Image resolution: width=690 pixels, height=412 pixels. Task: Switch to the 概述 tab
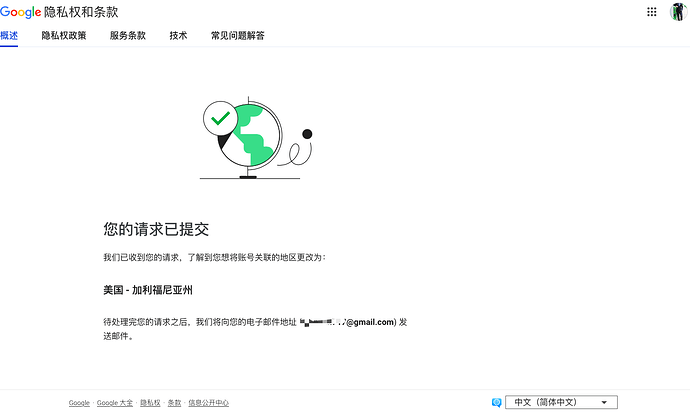[9, 36]
